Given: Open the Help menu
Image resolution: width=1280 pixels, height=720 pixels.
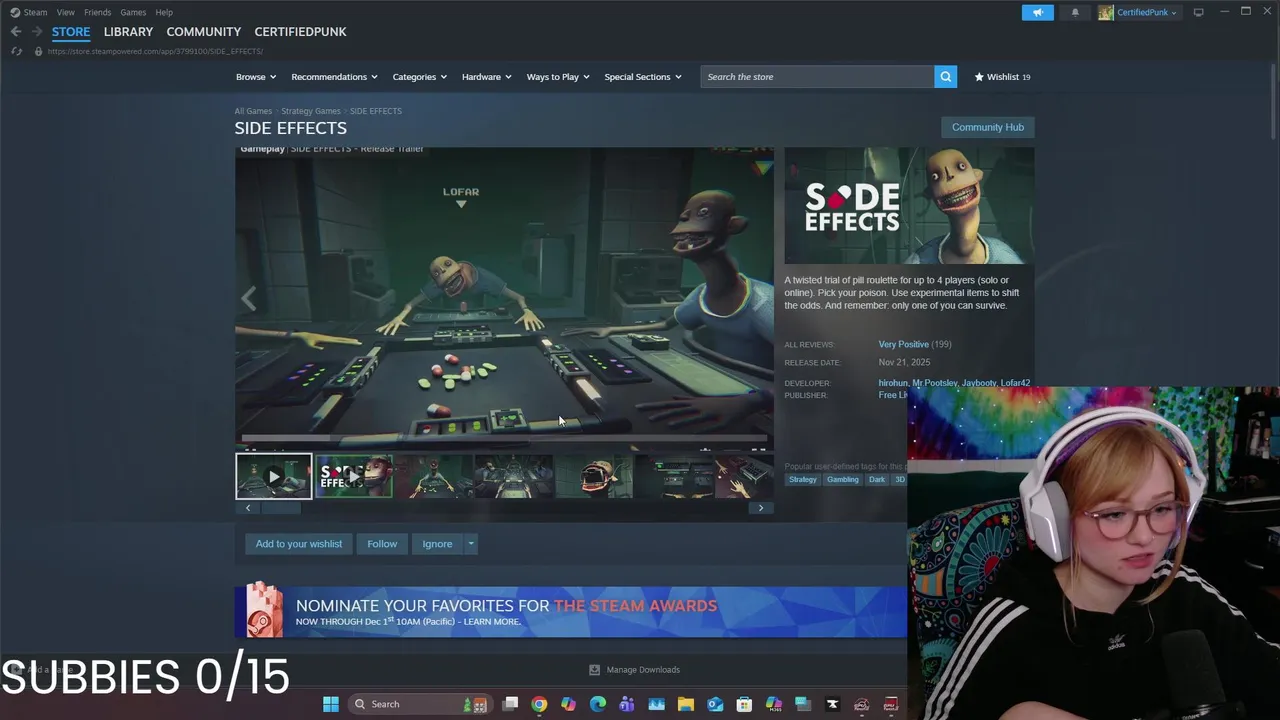Looking at the screenshot, I should (x=164, y=12).
